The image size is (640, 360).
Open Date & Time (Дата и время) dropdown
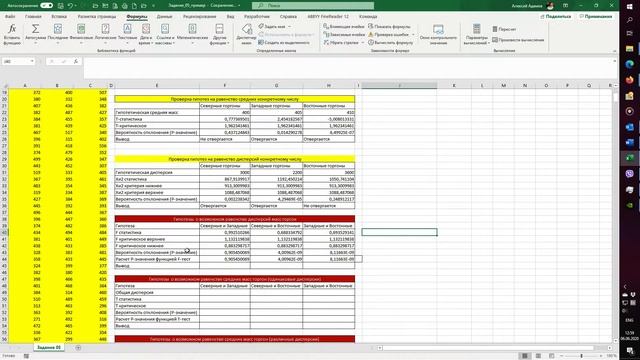tap(146, 34)
